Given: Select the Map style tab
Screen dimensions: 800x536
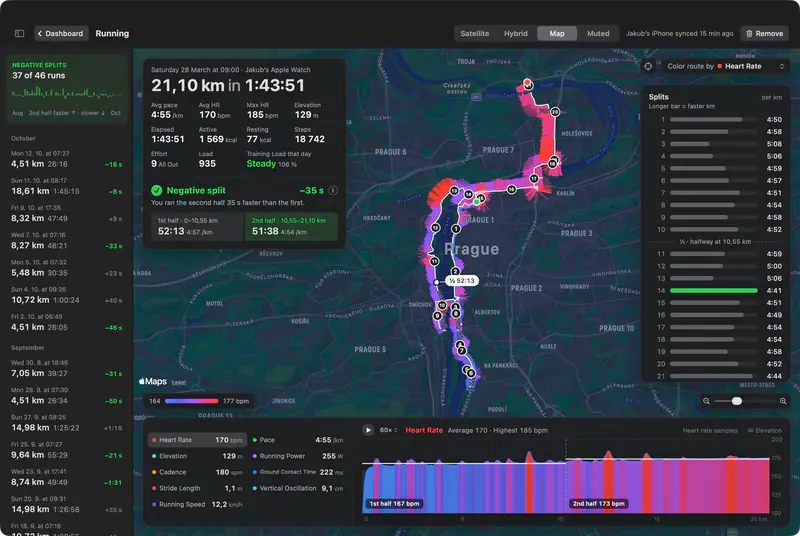Looking at the screenshot, I should [x=557, y=34].
